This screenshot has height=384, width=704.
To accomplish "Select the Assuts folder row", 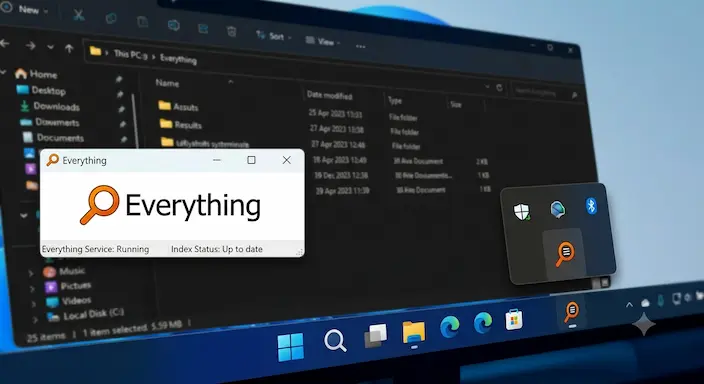I will [x=178, y=106].
